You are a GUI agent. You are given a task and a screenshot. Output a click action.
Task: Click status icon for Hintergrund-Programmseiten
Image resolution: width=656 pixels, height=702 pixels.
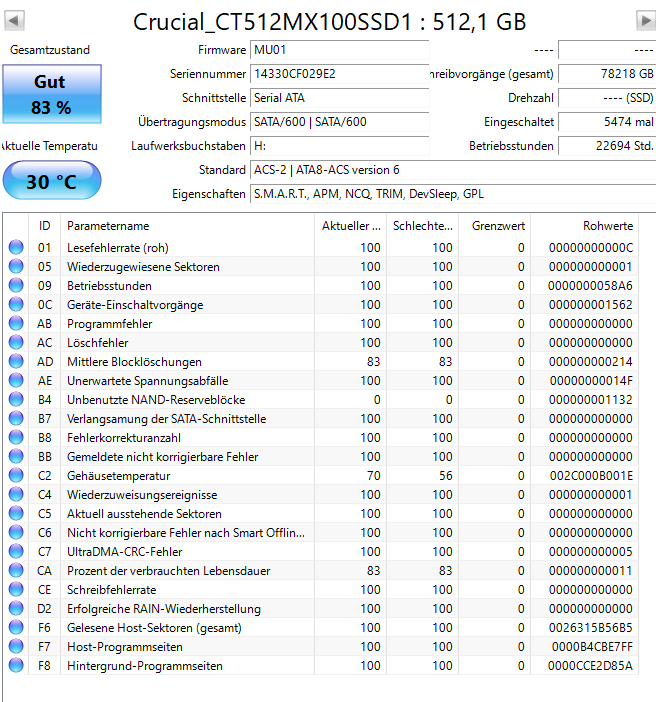point(16,666)
